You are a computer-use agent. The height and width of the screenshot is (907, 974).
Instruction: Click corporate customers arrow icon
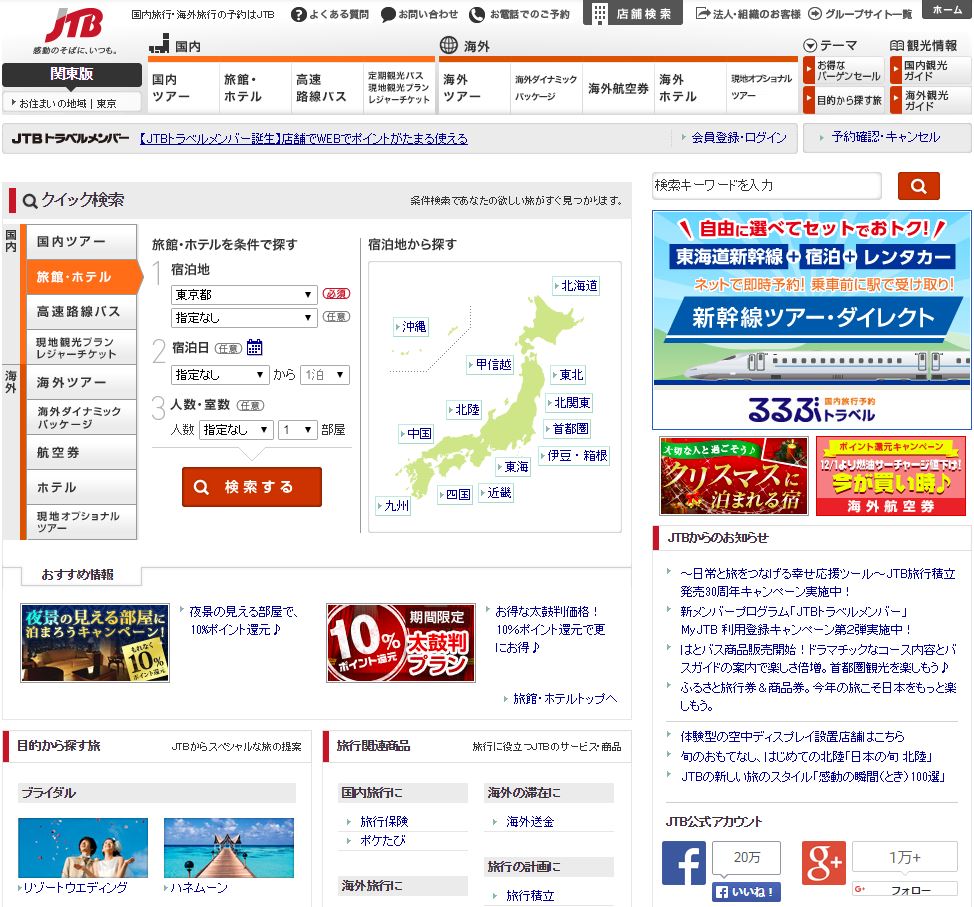click(703, 13)
